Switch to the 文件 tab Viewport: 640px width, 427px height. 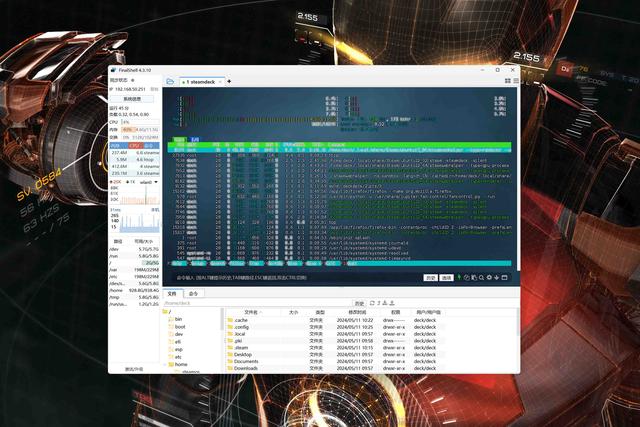(172, 294)
